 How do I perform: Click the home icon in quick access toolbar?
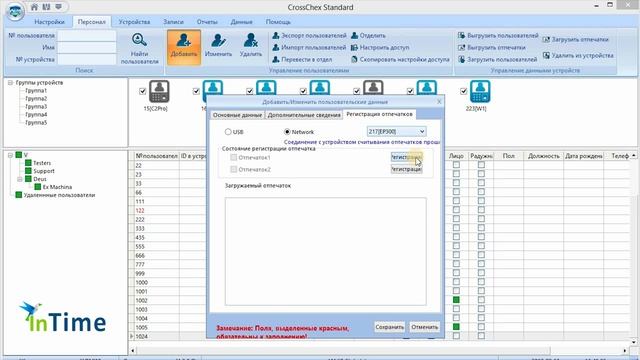(34, 7)
